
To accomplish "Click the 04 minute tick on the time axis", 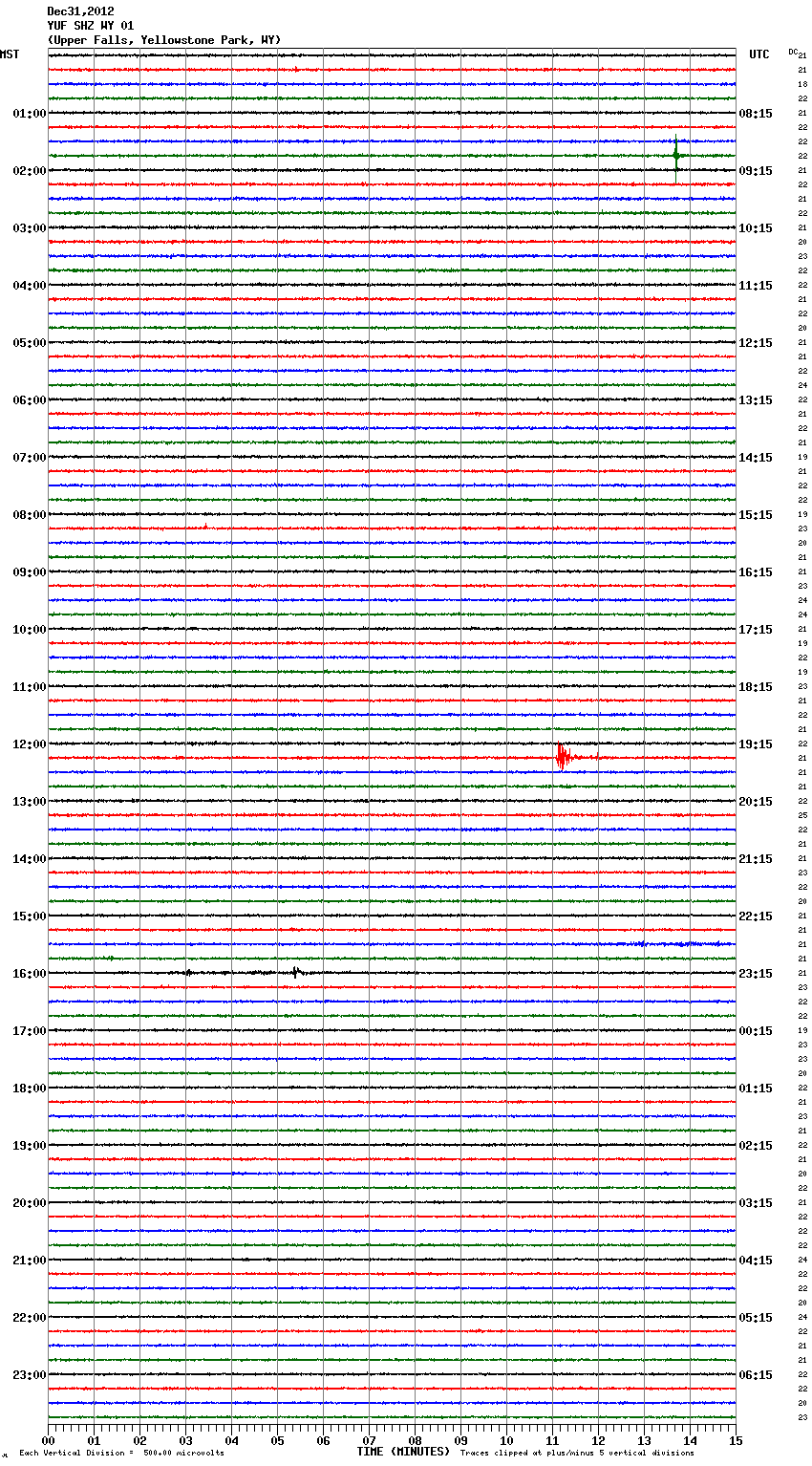I will (x=231, y=1440).
